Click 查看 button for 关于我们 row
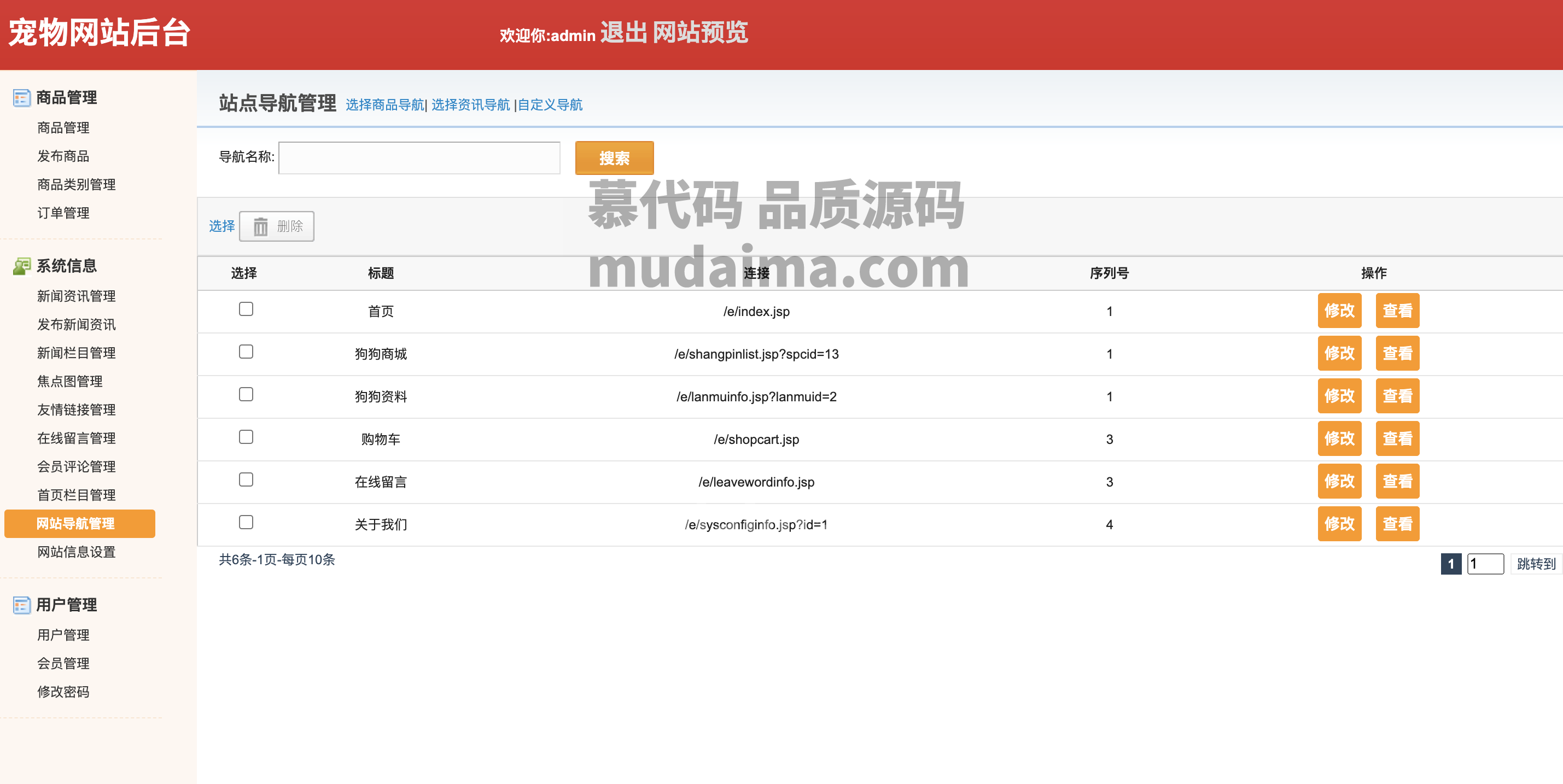1563x784 pixels. click(1397, 523)
